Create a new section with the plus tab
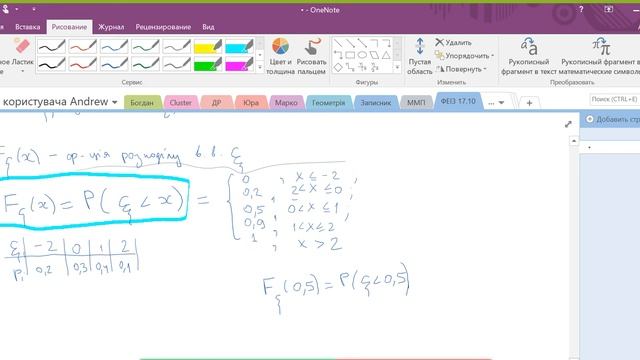The height and width of the screenshot is (360, 640). (529, 103)
